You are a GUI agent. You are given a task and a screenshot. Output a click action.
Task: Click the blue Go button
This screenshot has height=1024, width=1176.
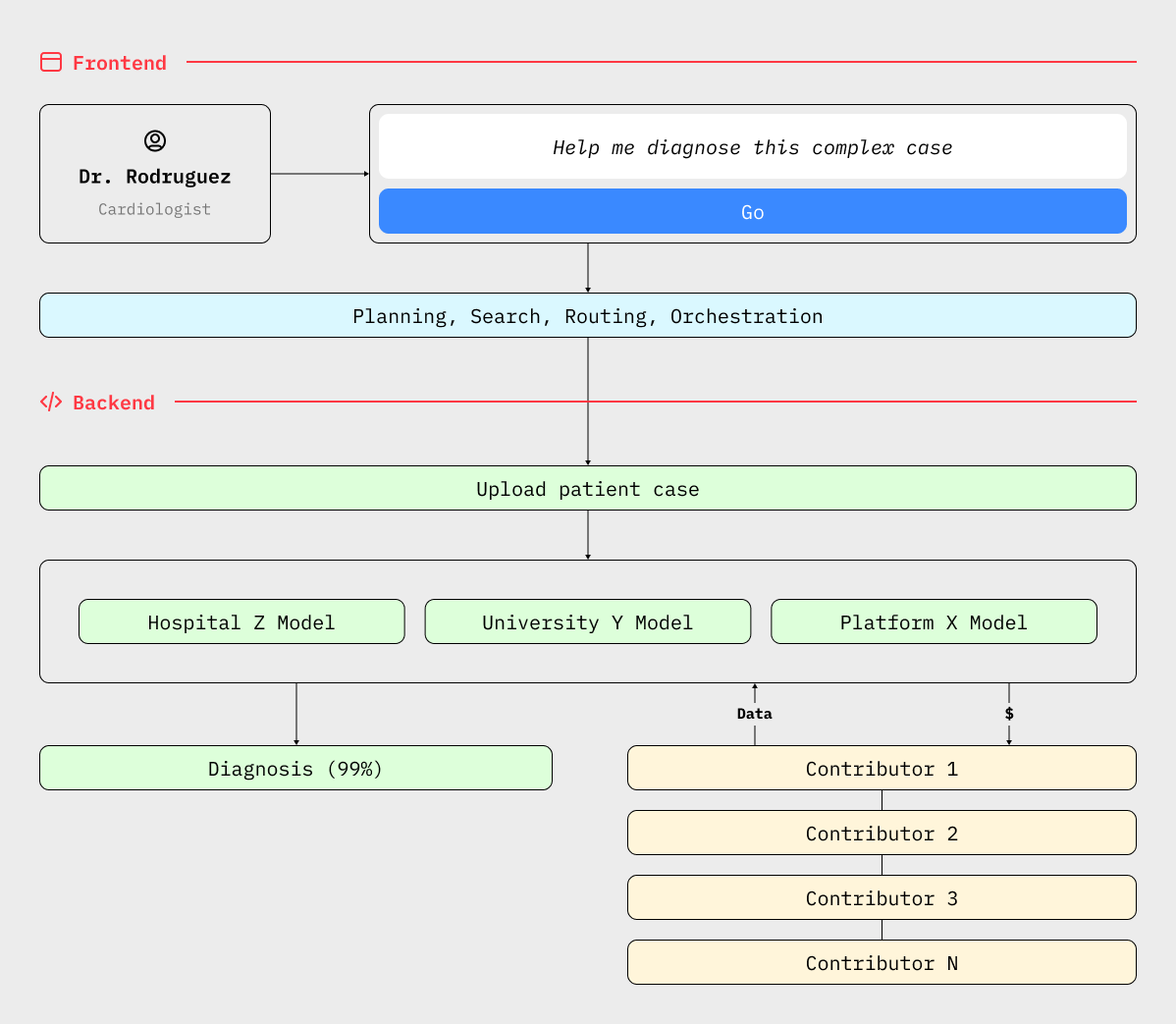[x=752, y=211]
